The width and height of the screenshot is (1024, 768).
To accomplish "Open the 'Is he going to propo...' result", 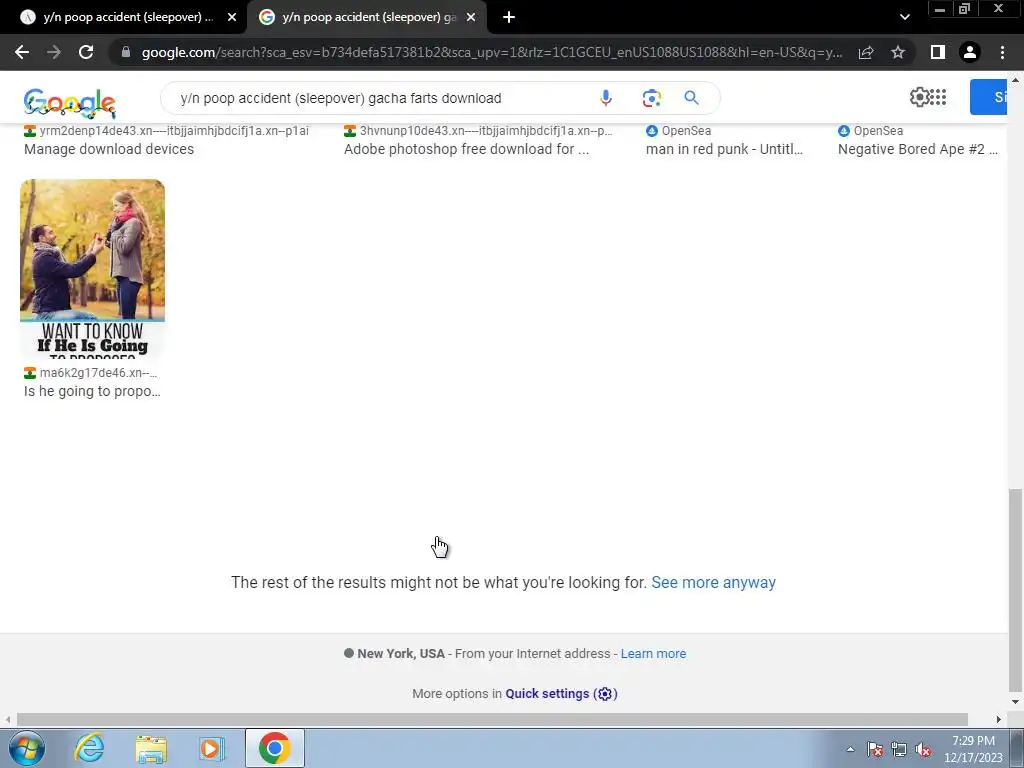I will [92, 391].
